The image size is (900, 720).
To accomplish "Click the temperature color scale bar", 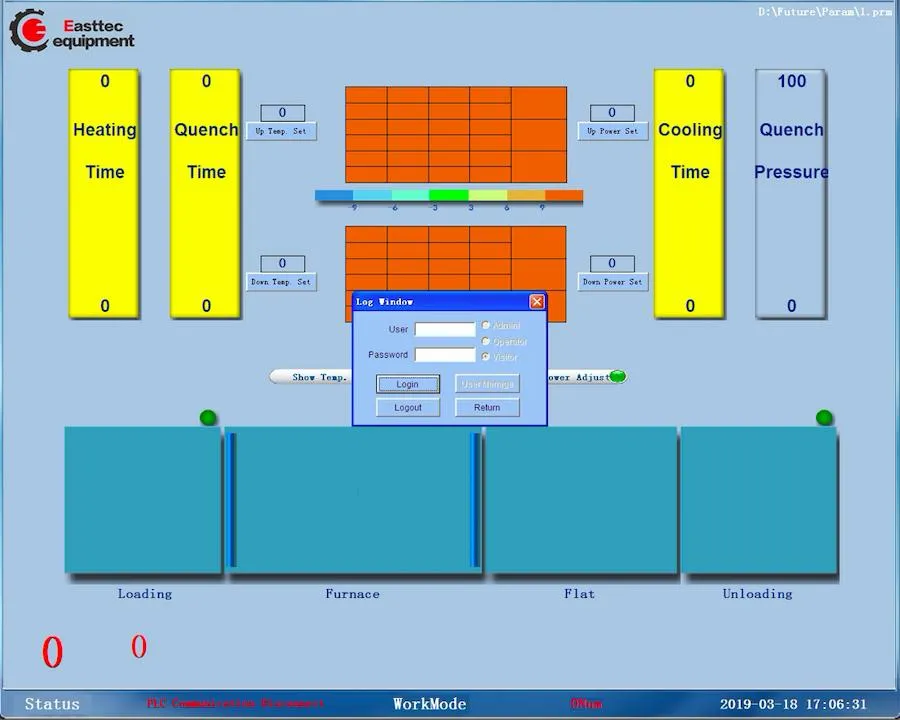I will (x=448, y=196).
